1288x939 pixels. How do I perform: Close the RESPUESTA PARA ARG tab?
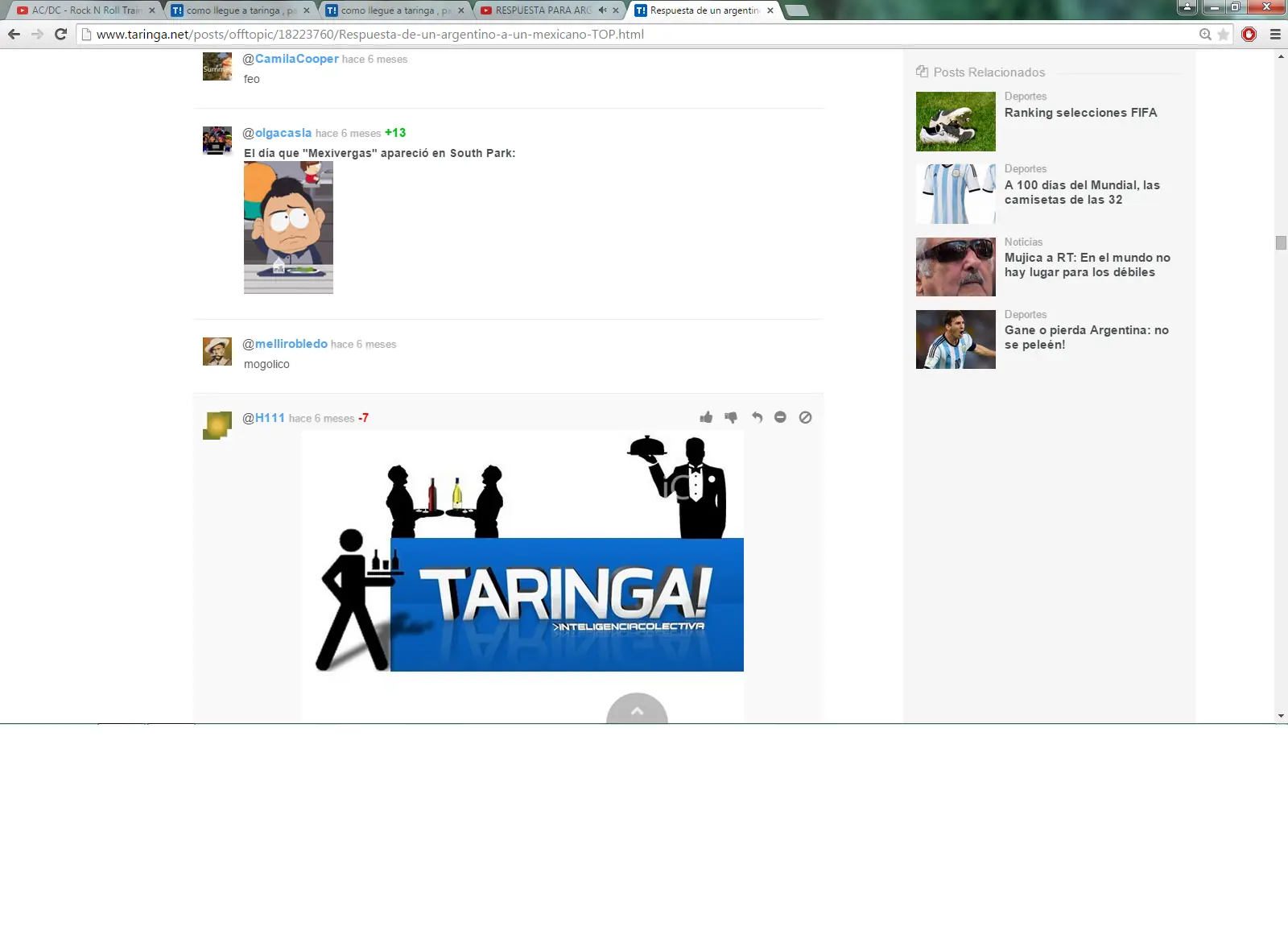click(x=616, y=10)
